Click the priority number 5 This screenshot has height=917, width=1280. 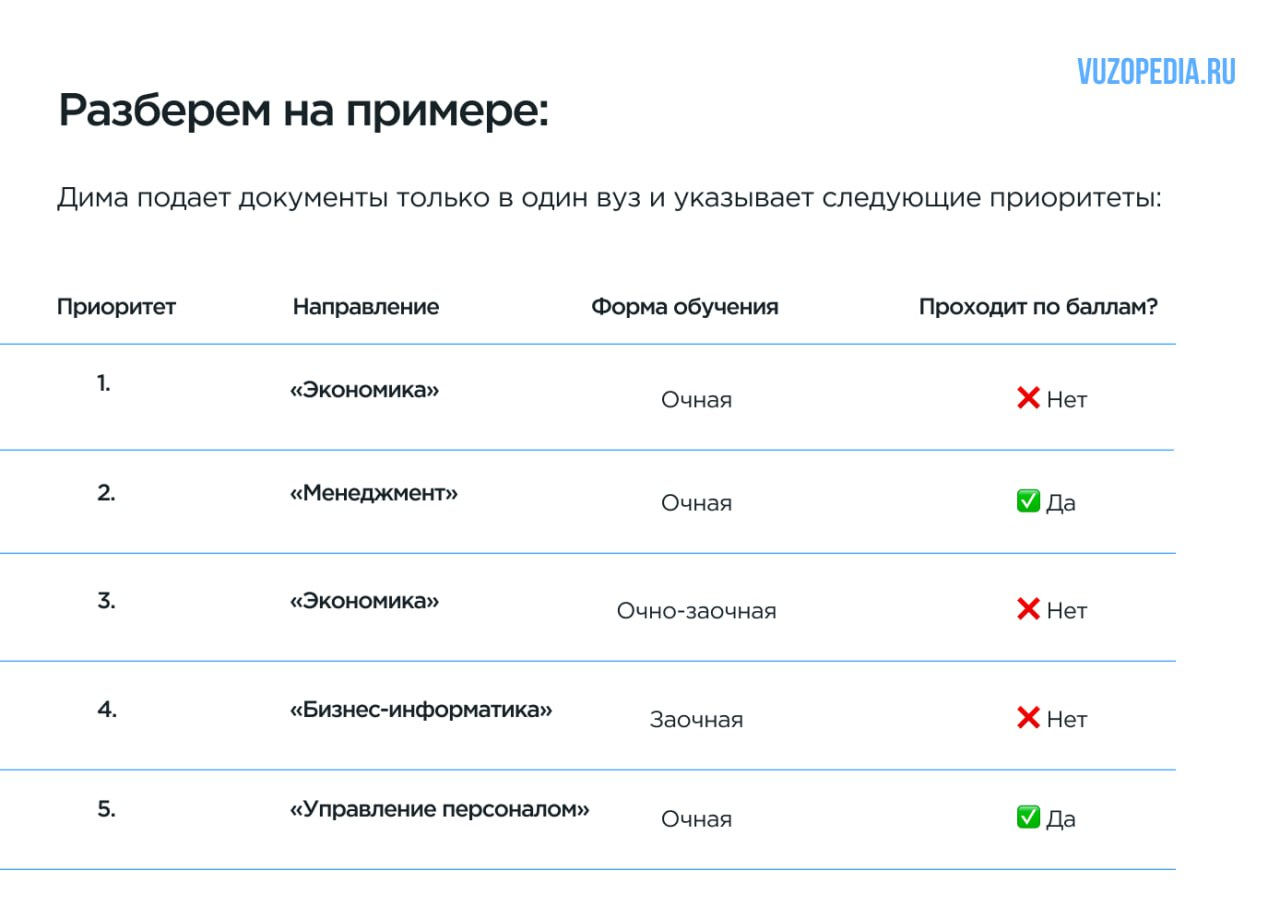click(106, 809)
